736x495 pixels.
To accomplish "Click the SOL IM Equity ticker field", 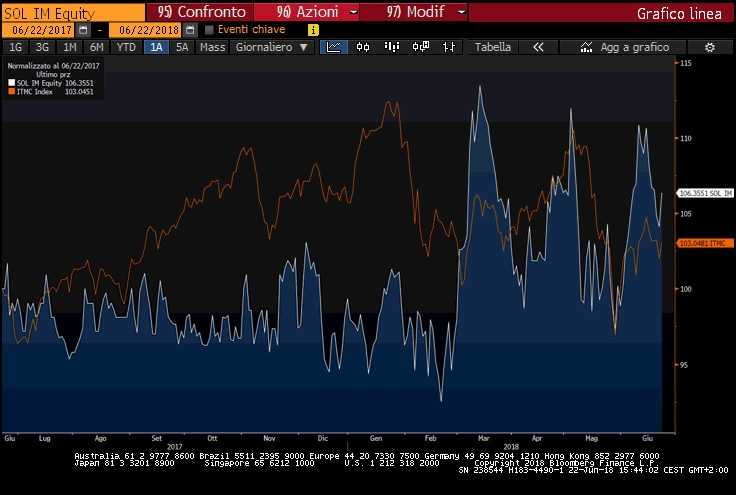I will (74, 13).
